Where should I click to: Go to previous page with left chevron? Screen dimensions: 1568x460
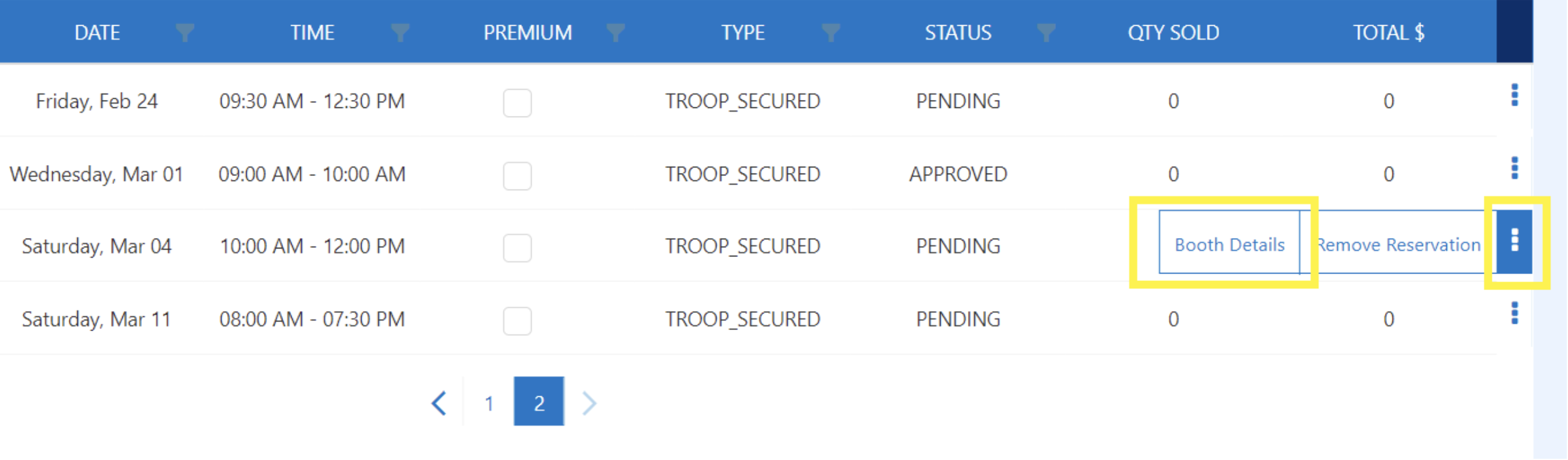(x=439, y=403)
